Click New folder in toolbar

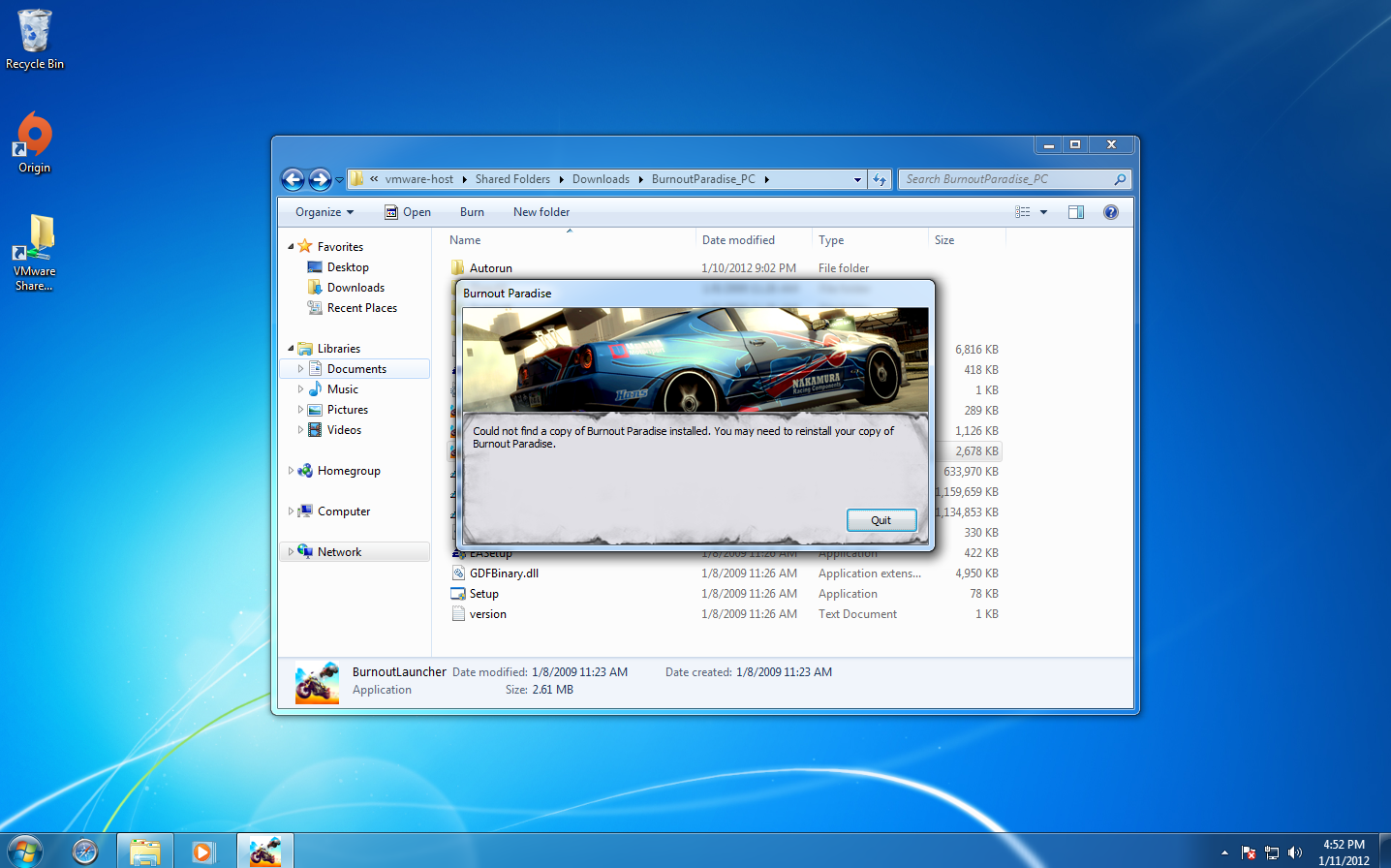(x=541, y=212)
